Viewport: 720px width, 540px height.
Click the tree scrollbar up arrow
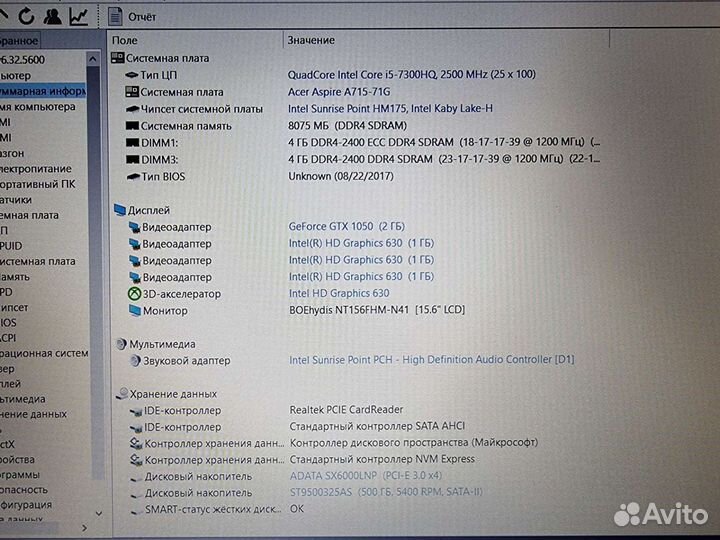point(93,59)
